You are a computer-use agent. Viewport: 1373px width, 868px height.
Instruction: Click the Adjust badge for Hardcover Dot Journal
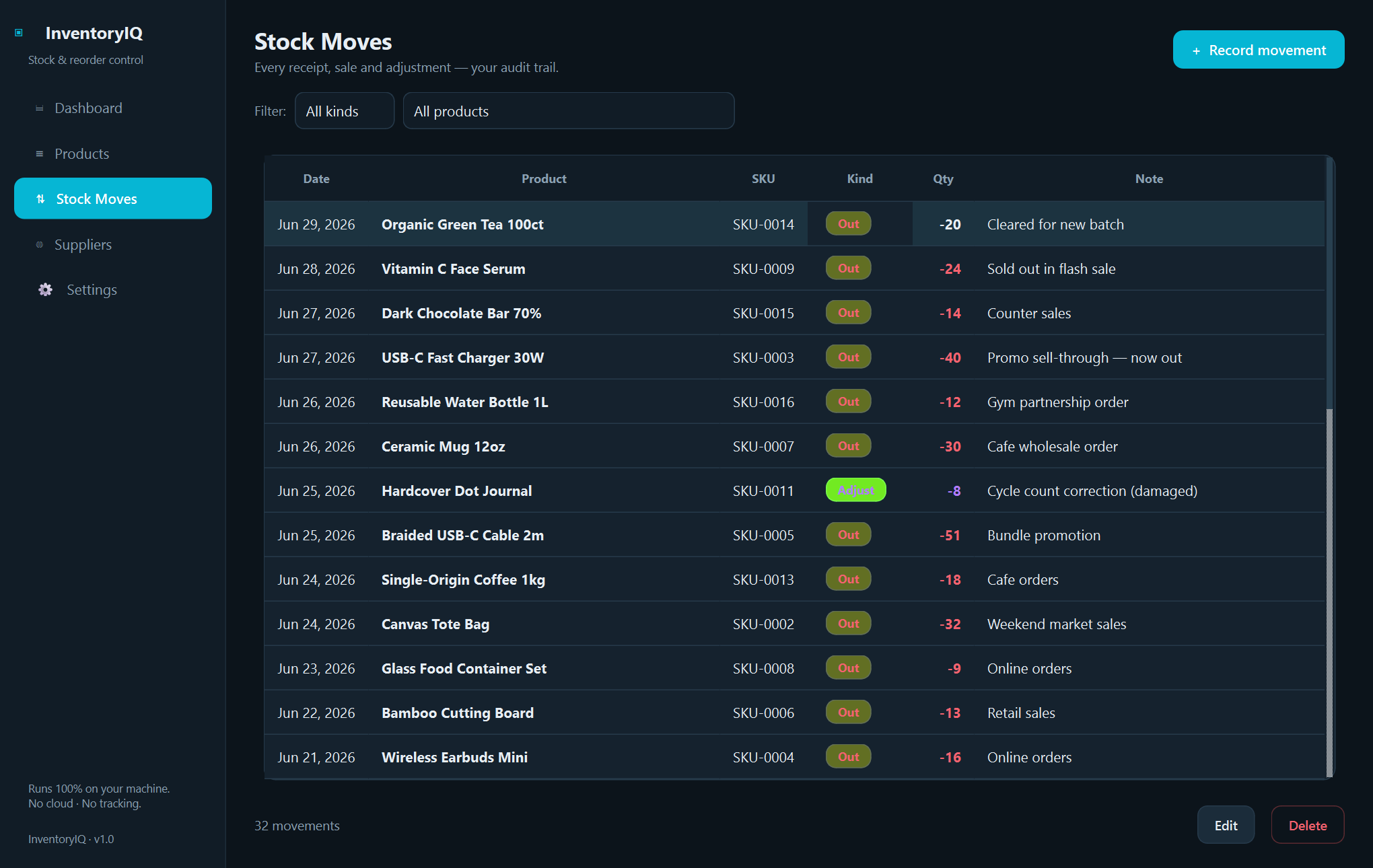pyautogui.click(x=856, y=490)
